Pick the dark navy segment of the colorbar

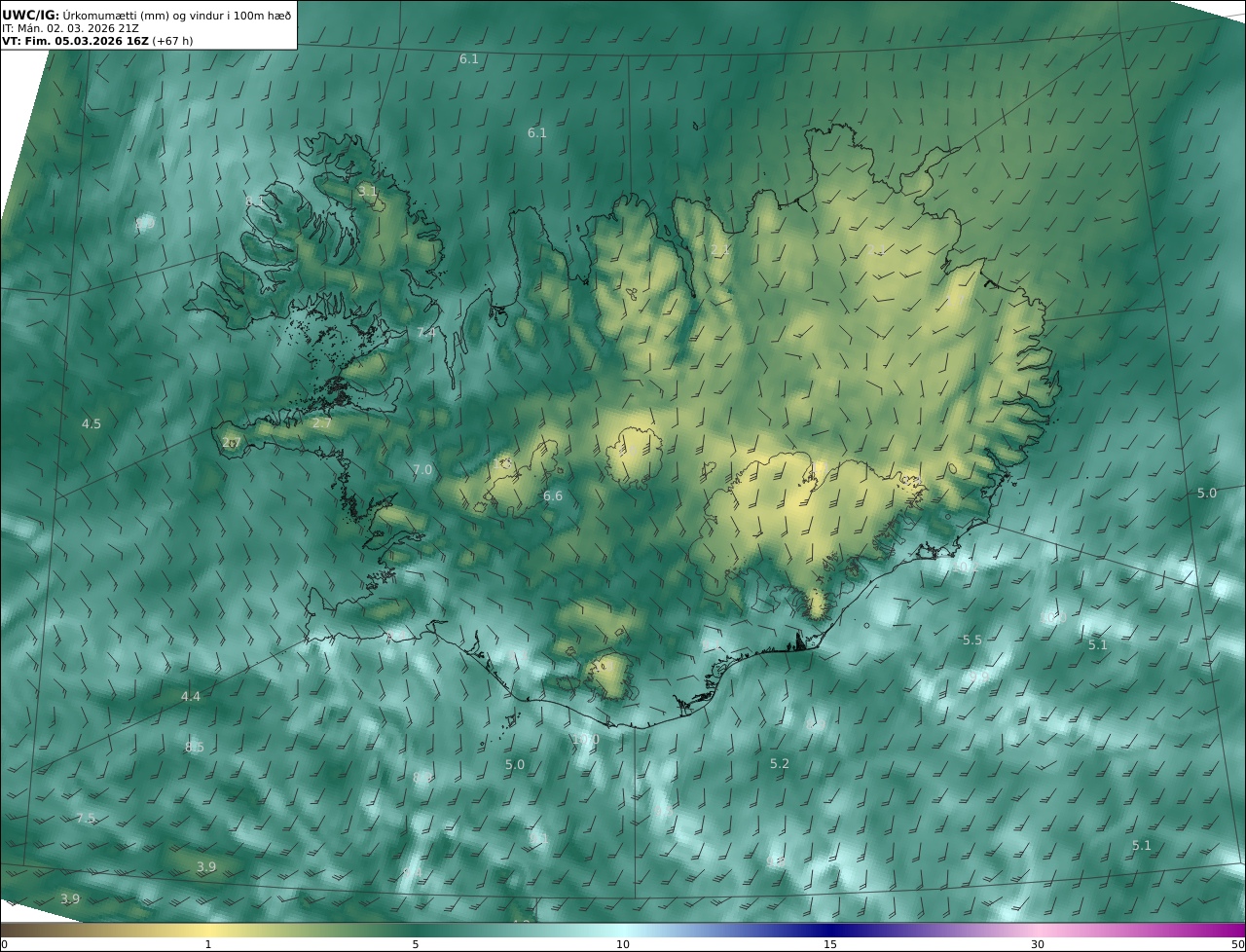pyautogui.click(x=830, y=930)
